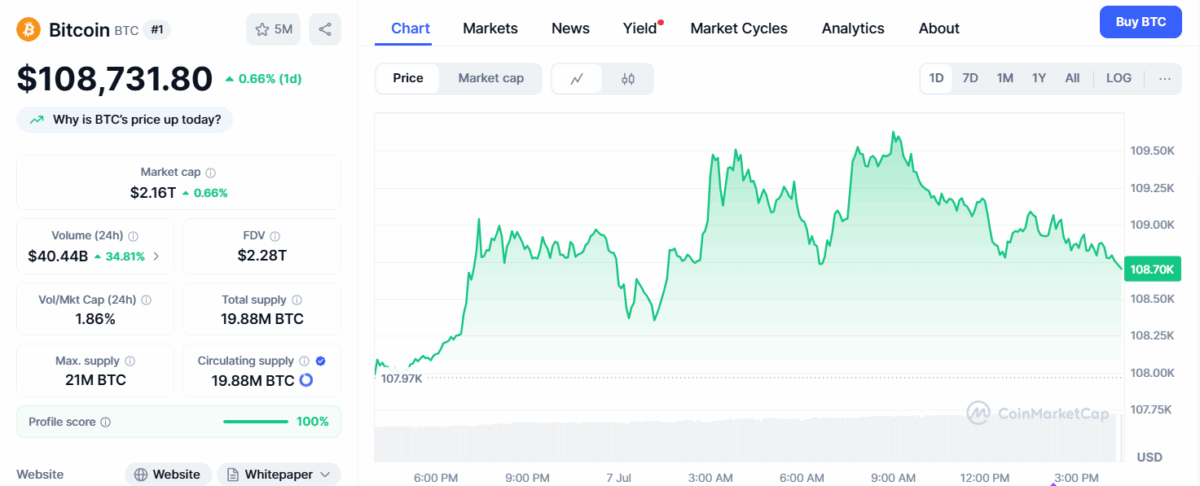Click the Profile score progress bar
Viewport: 1200px width, 486px height.
click(255, 422)
